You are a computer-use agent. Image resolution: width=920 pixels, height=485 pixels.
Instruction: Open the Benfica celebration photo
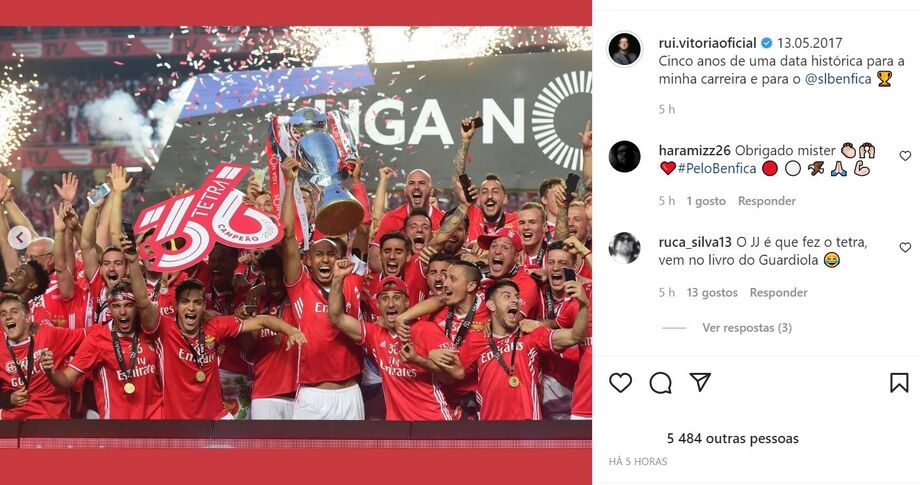(x=296, y=223)
